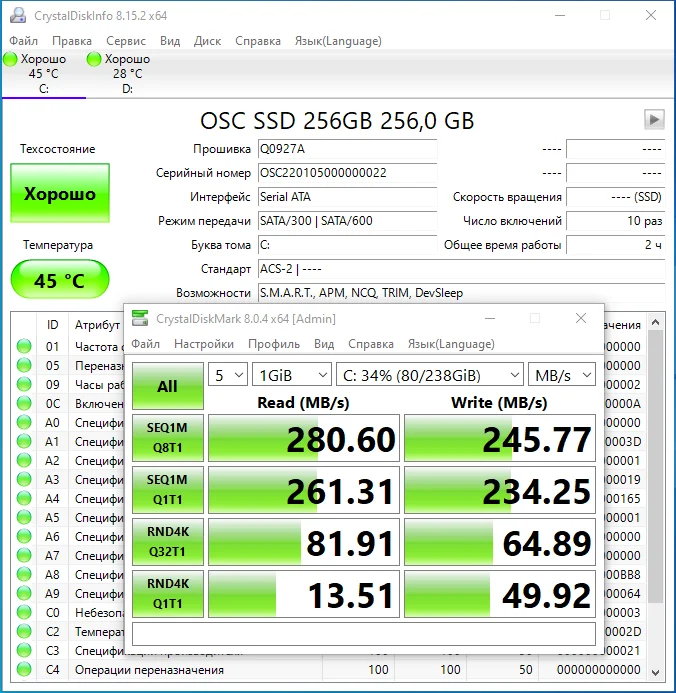Open Диск menu in CrystalDiskInfo
The image size is (676, 693).
pos(207,41)
